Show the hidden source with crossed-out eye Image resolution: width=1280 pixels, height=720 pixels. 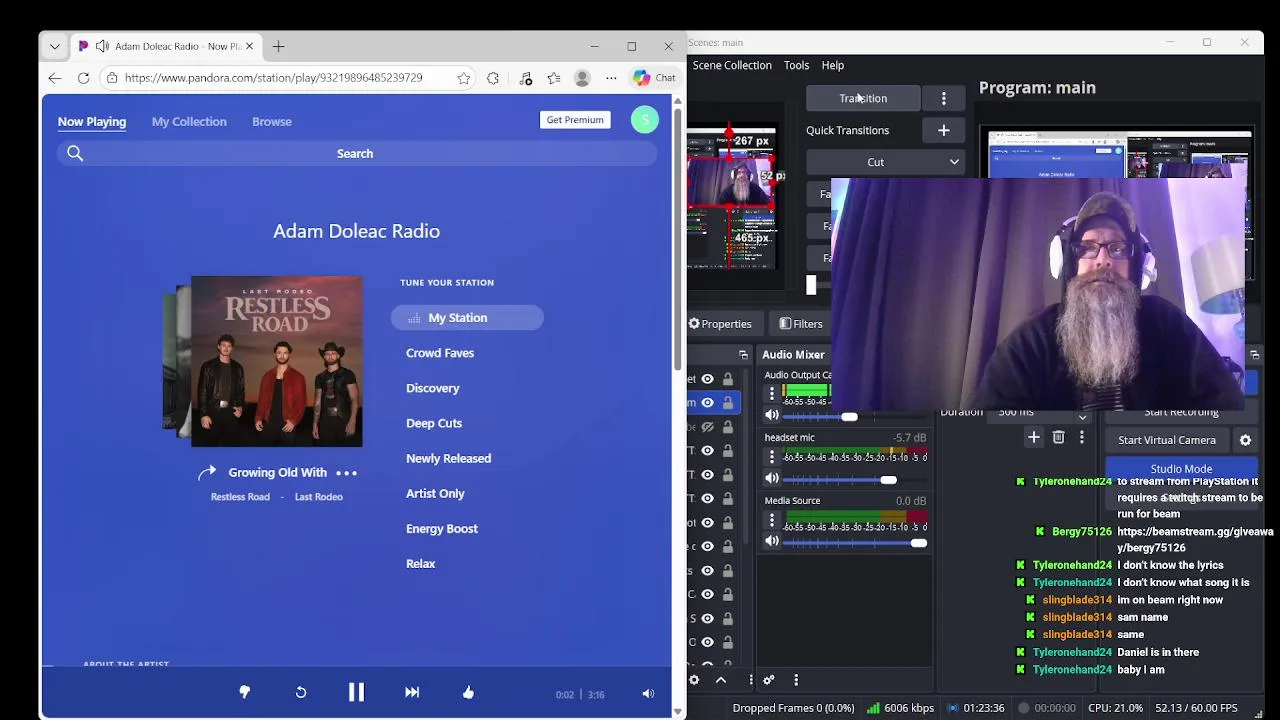click(707, 427)
